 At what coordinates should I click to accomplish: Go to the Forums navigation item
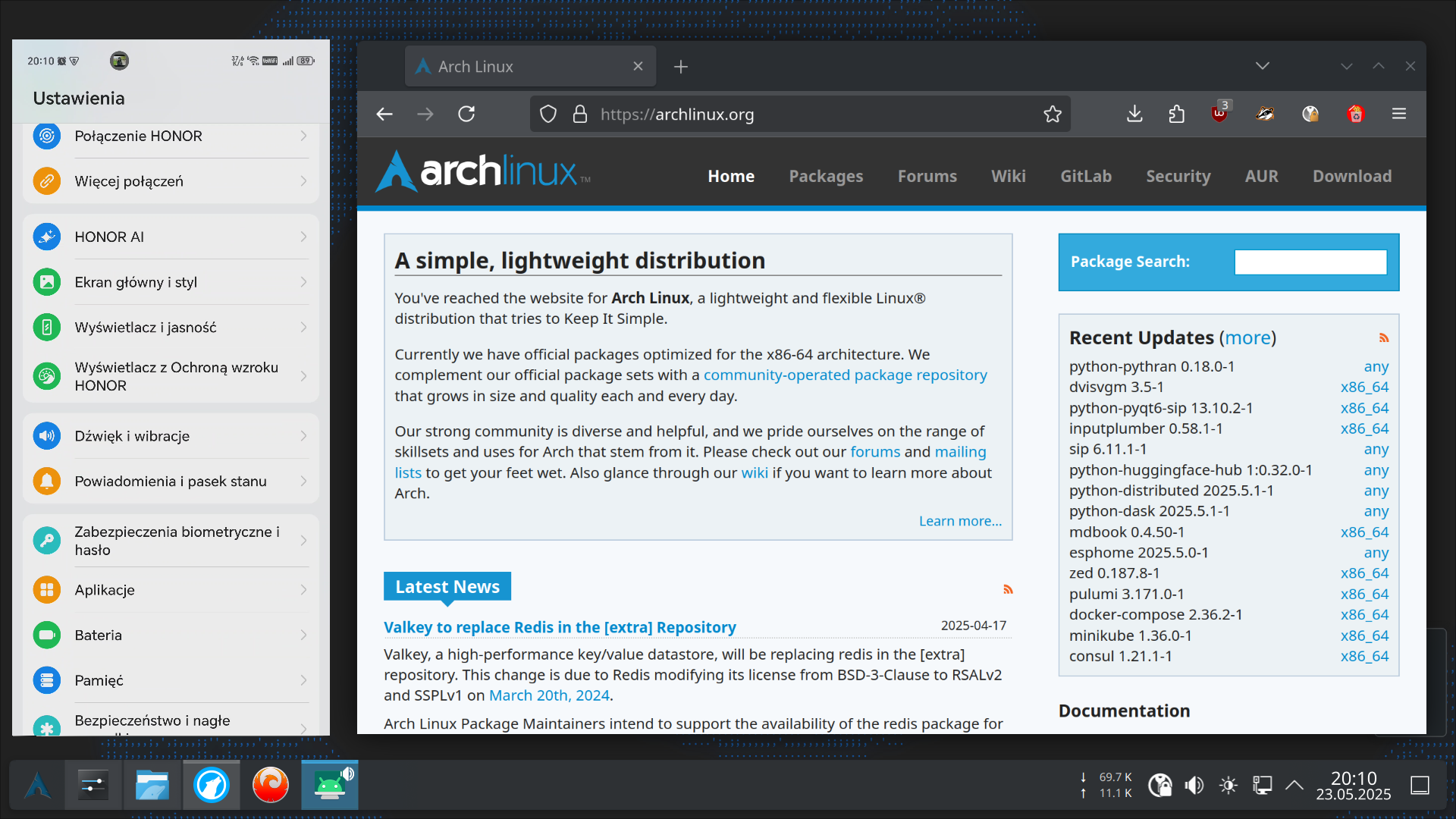[927, 176]
